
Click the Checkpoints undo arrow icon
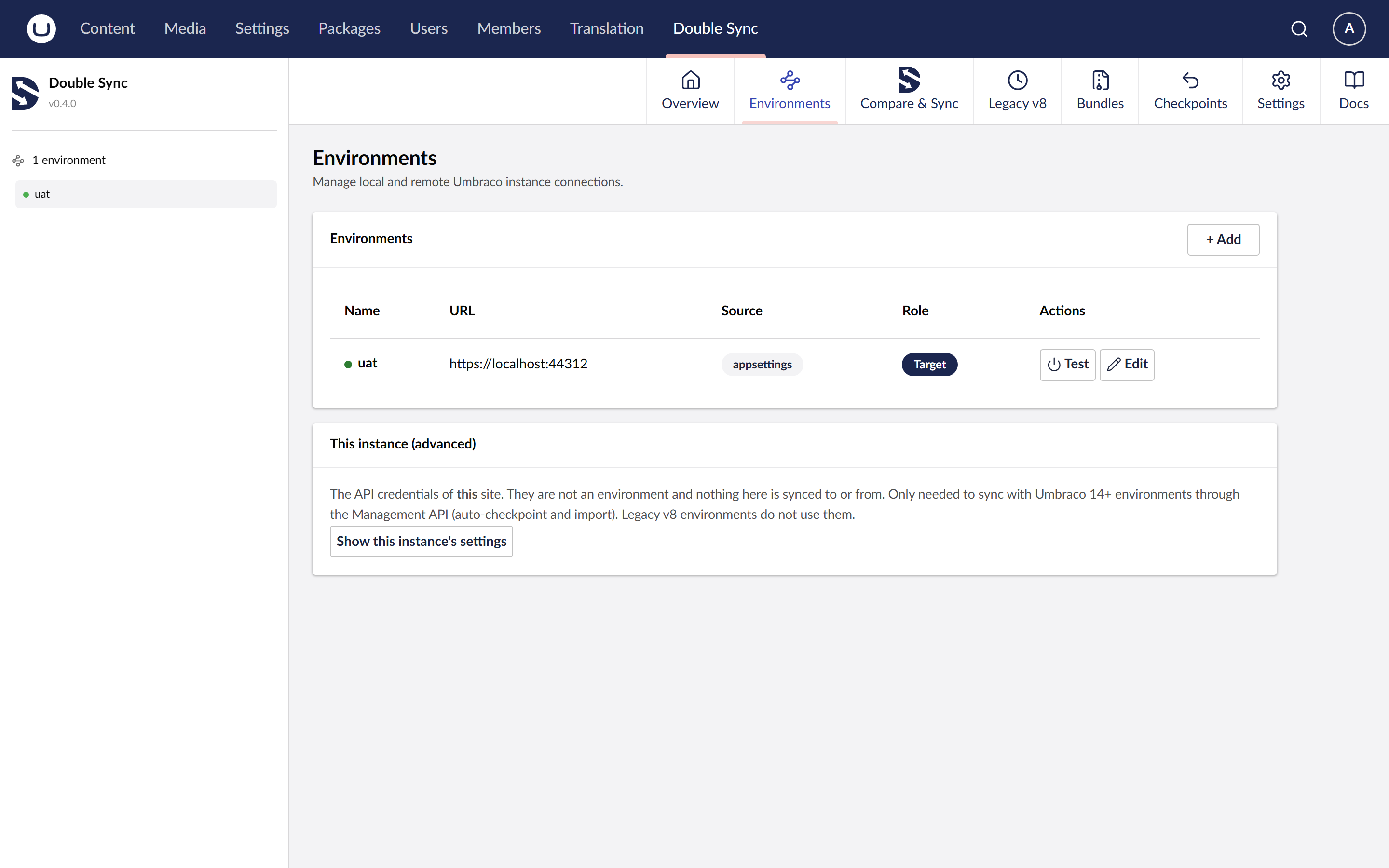tap(1190, 81)
